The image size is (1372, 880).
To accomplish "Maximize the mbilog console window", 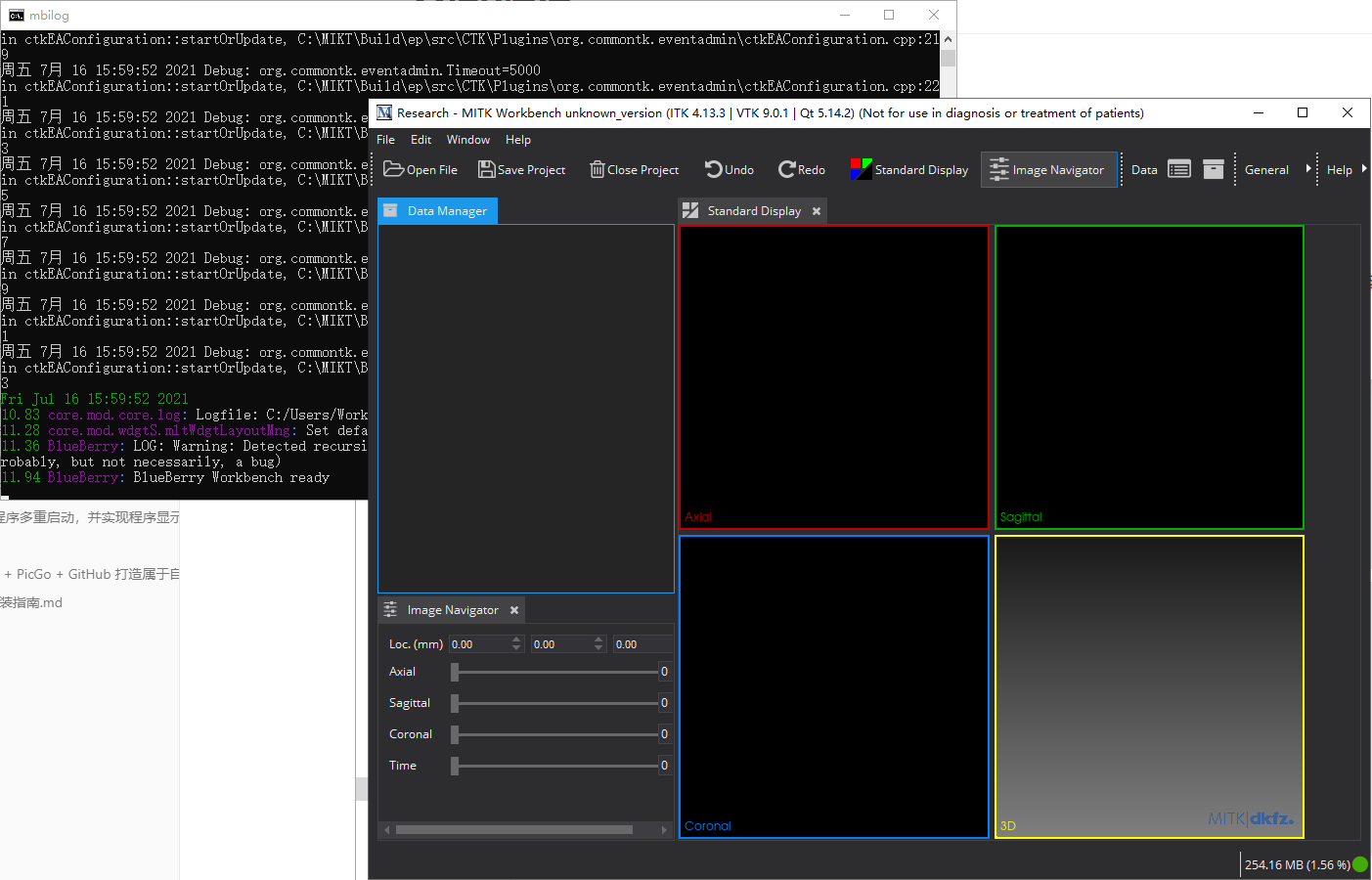I will [889, 15].
